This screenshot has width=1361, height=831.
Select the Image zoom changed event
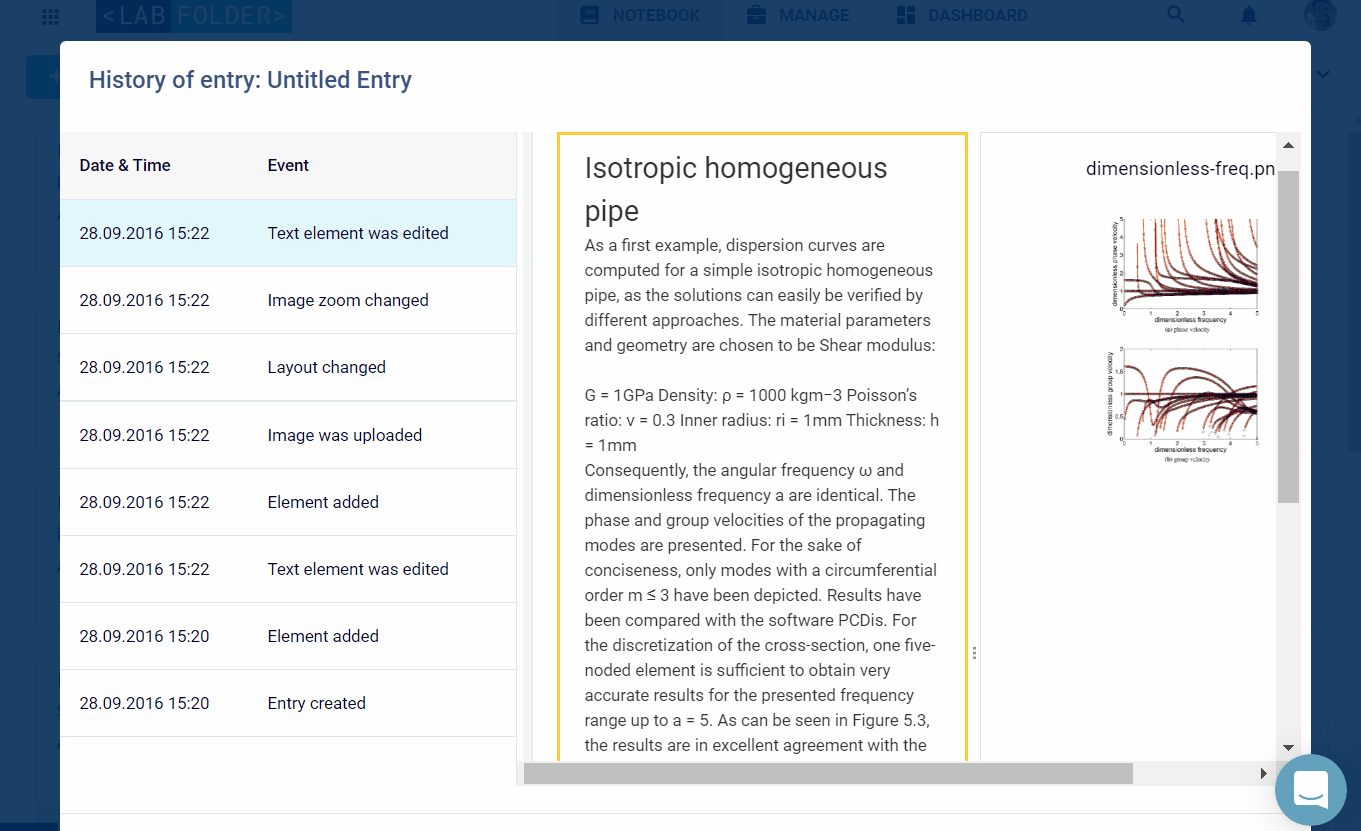click(x=288, y=300)
